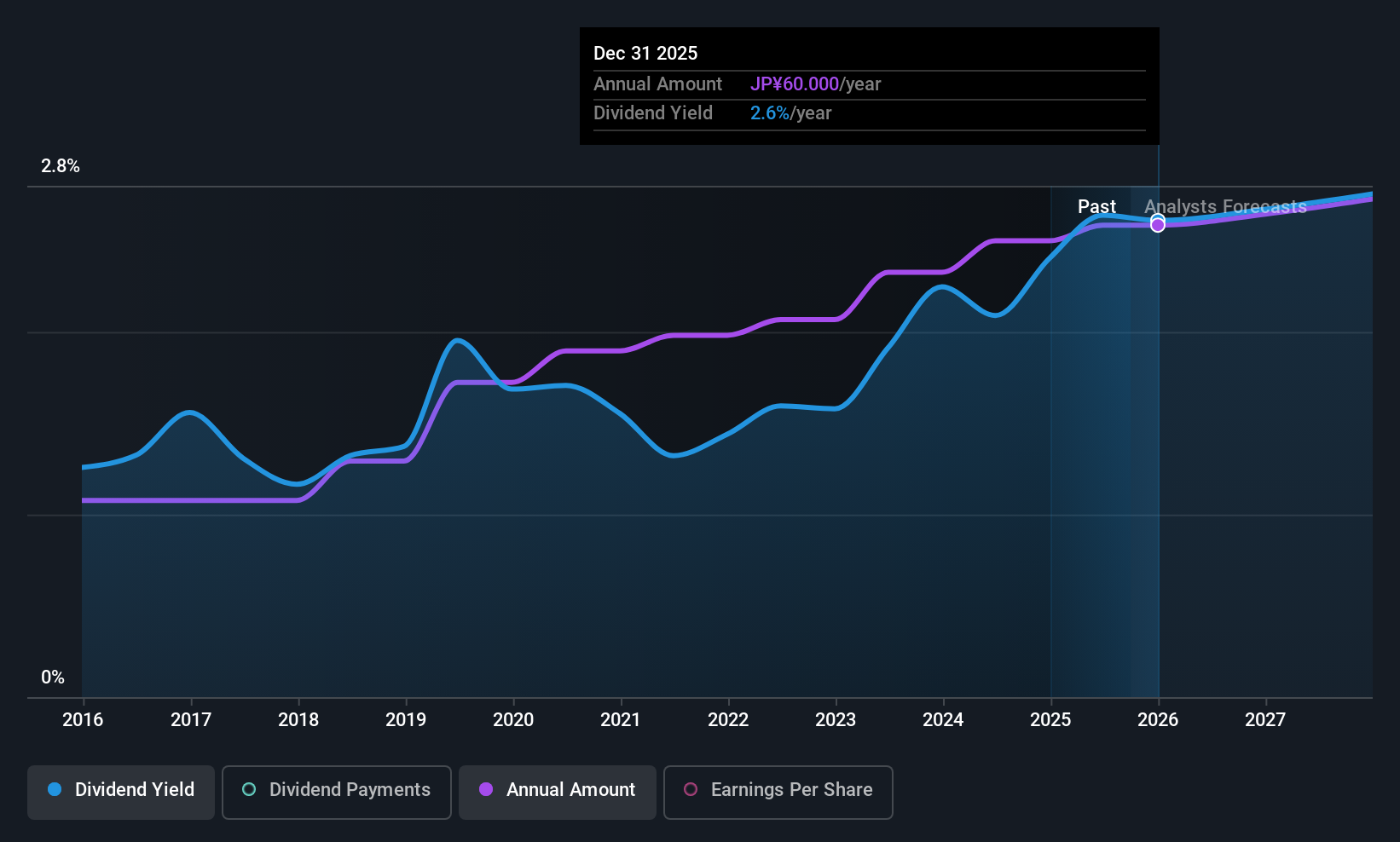Viewport: 1400px width, 842px height.
Task: Click the JP¥60.000/year value in tooltip
Action: click(x=815, y=84)
